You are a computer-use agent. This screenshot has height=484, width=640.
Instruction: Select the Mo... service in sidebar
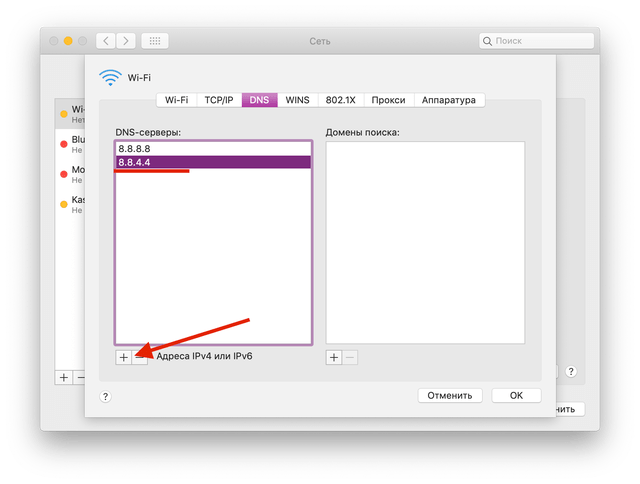click(70, 174)
